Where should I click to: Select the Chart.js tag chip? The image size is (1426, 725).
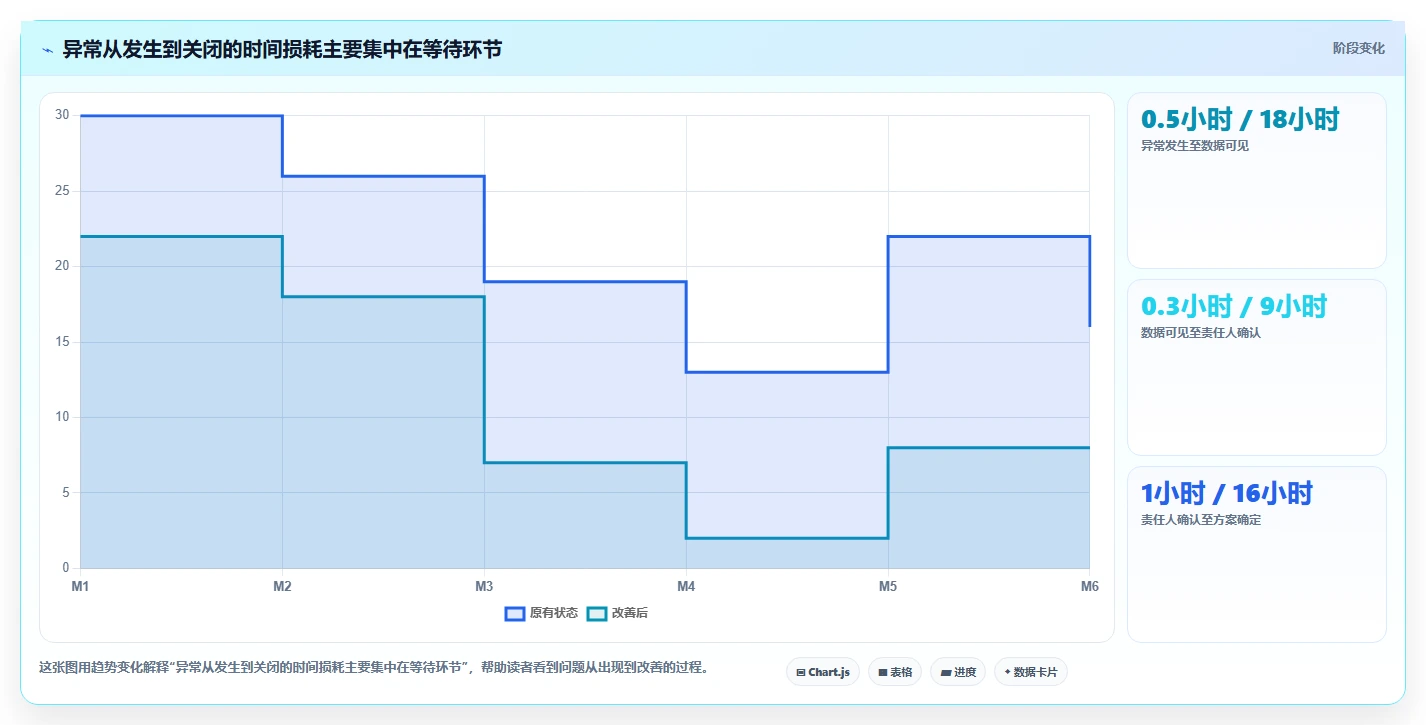823,672
